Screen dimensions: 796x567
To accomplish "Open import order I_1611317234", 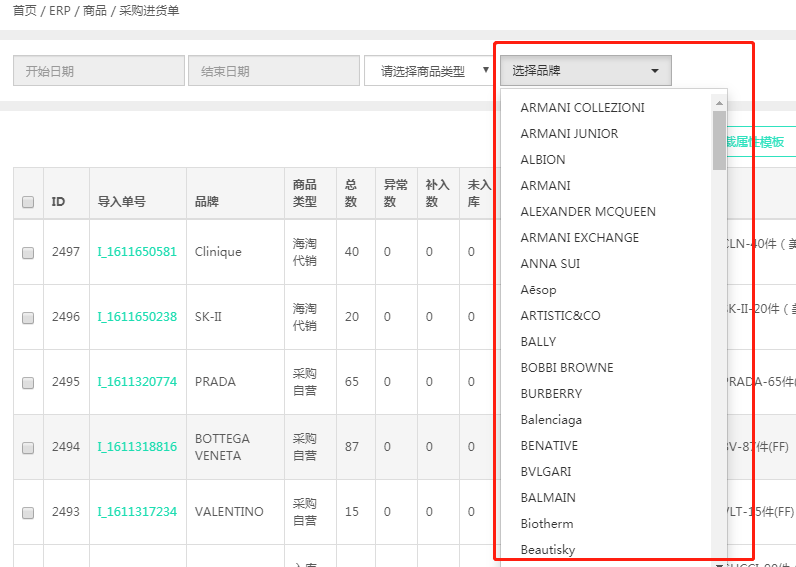I will pos(137,512).
